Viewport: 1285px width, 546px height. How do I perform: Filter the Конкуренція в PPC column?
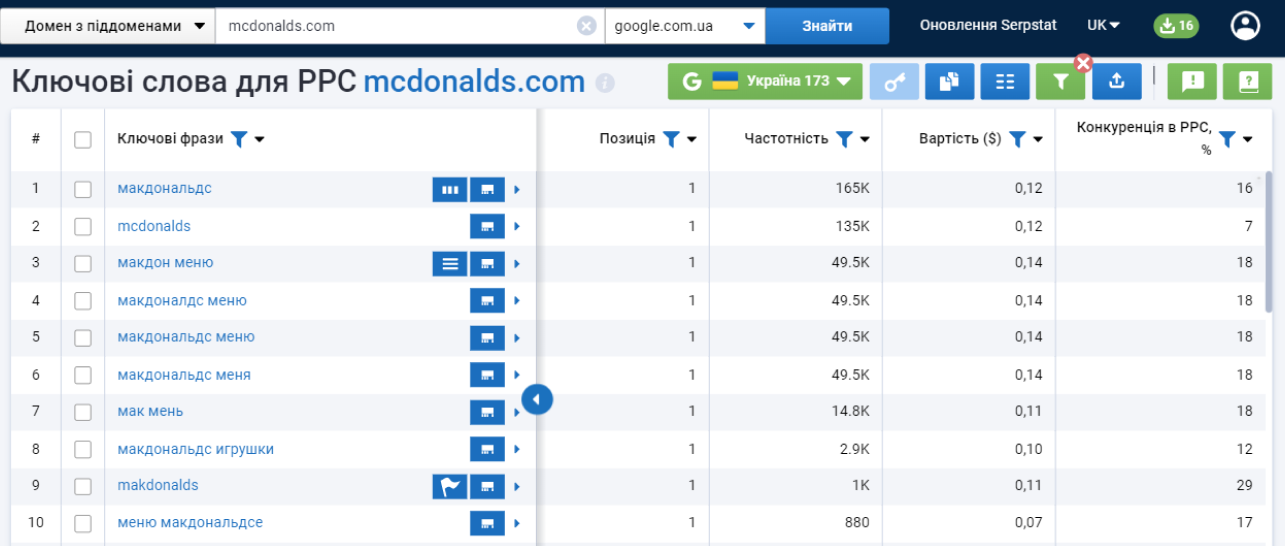click(x=1227, y=139)
